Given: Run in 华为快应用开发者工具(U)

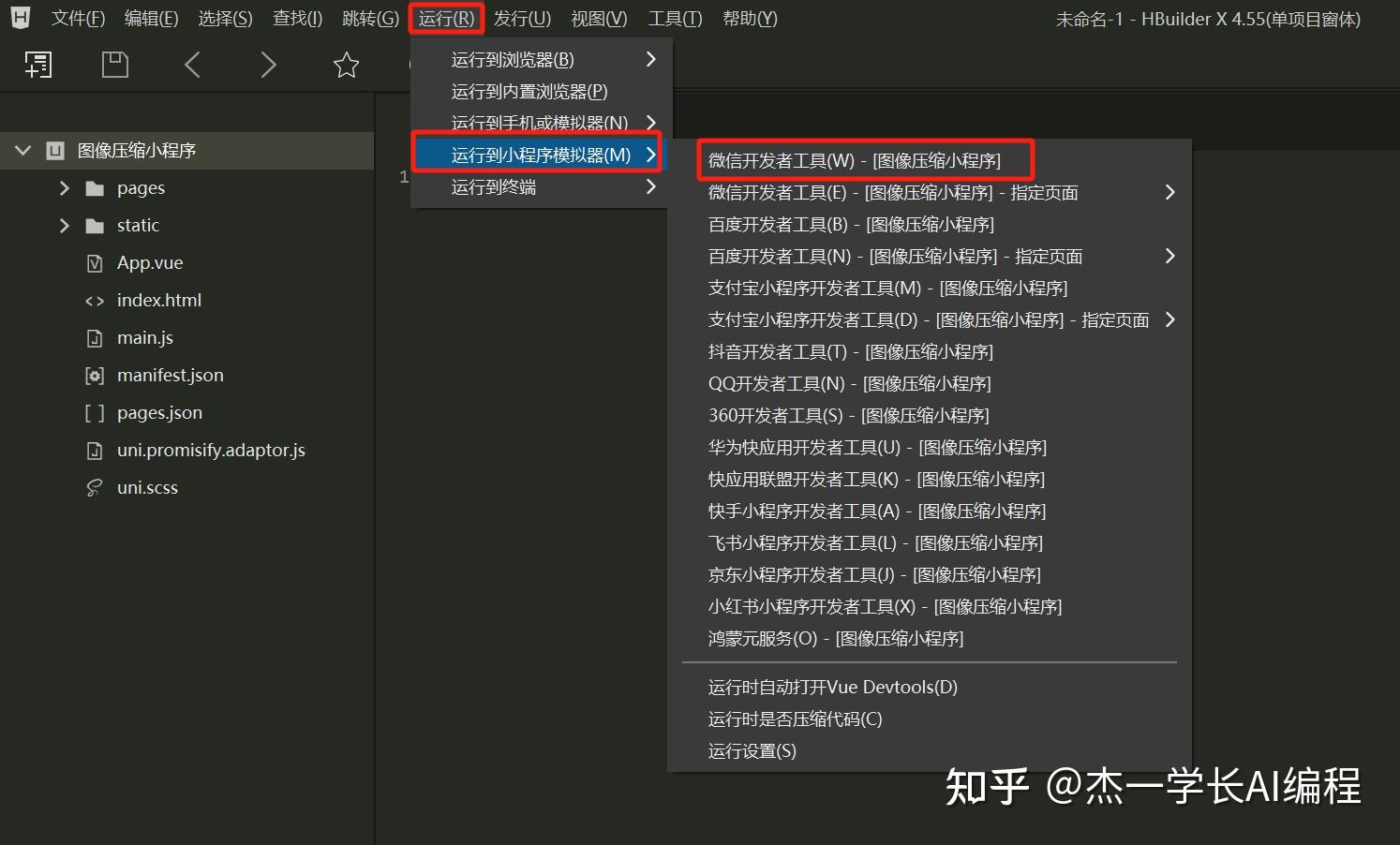Looking at the screenshot, I should pos(930,447).
